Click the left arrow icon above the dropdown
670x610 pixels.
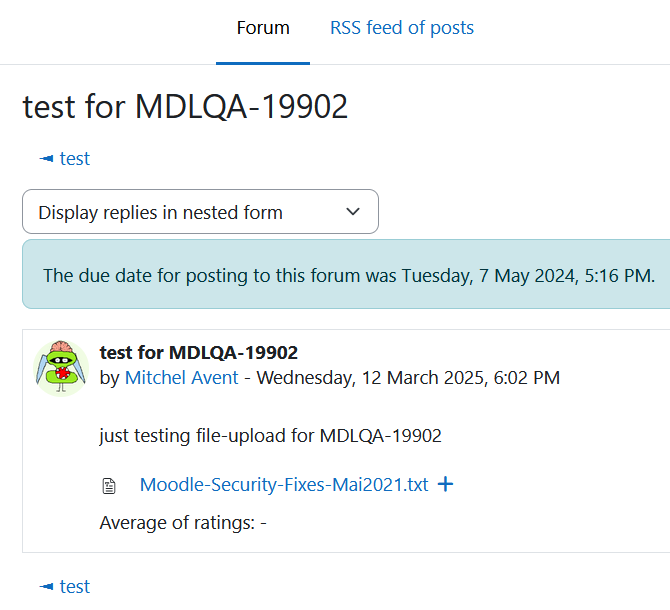point(46,159)
